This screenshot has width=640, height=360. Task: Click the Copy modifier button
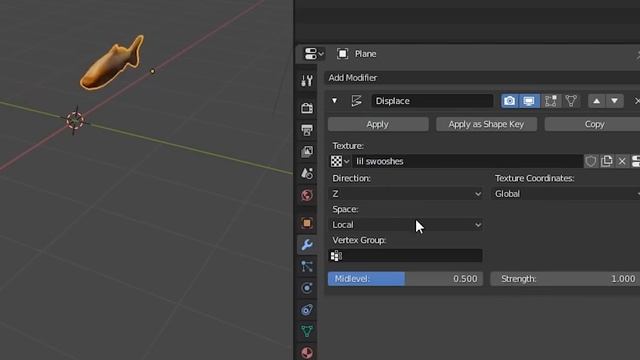592,124
